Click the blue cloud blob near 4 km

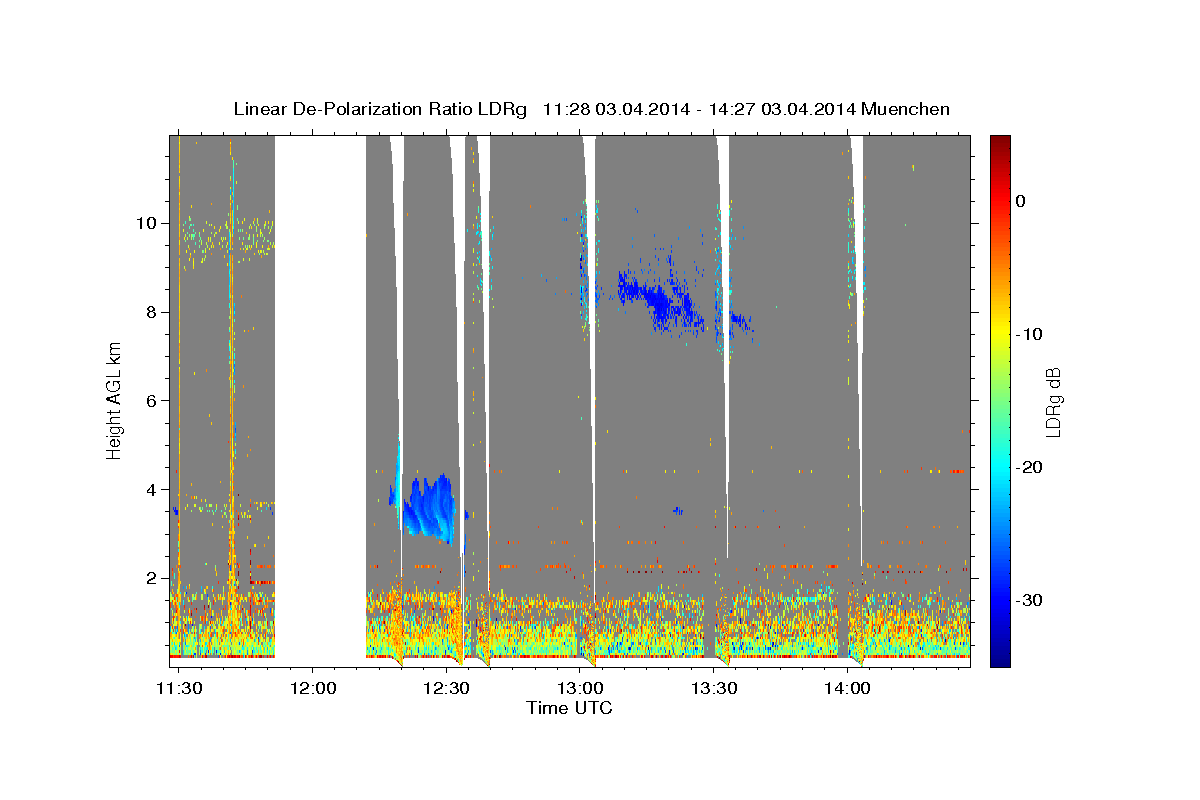coord(428,508)
